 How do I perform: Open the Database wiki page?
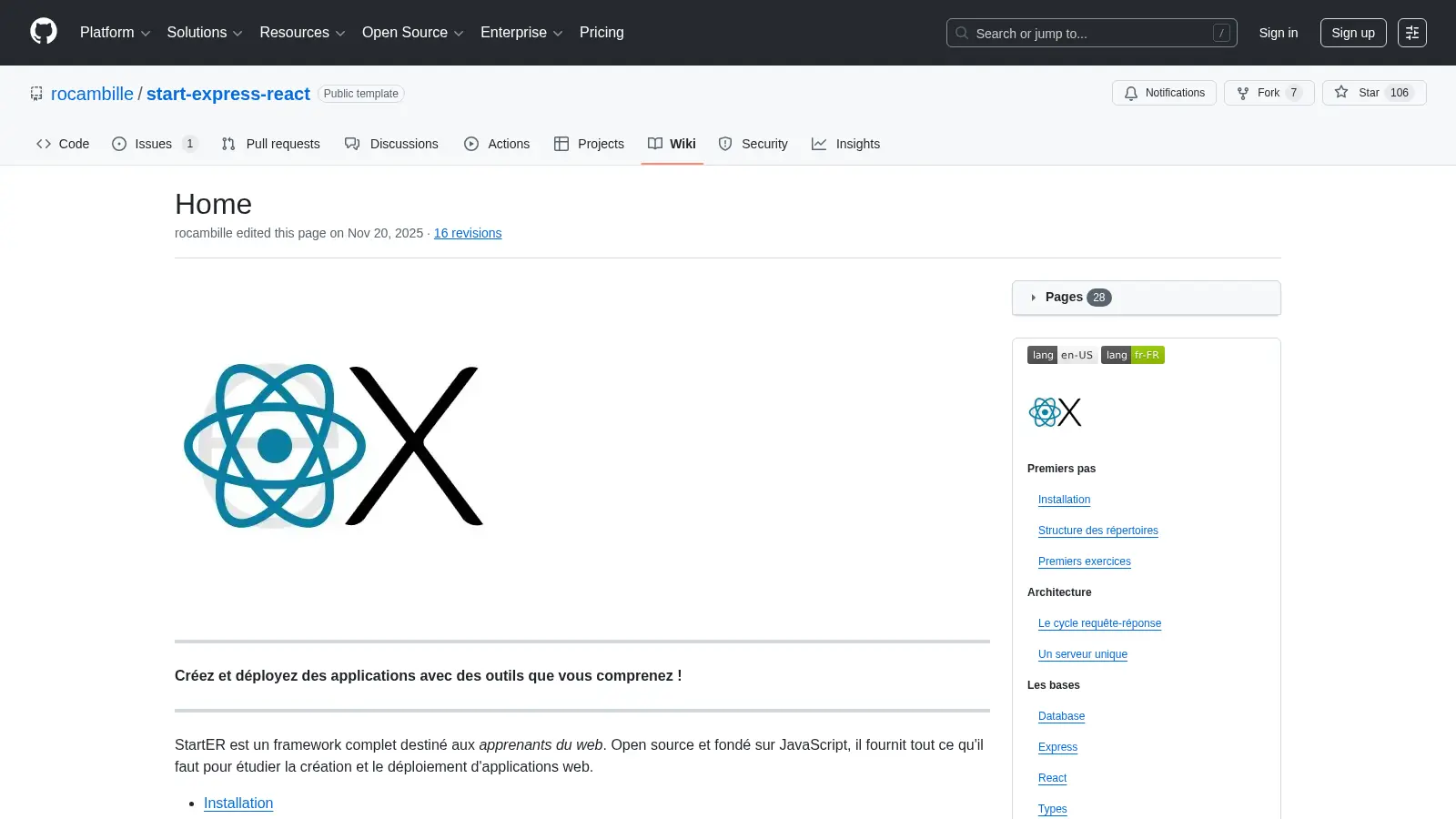[x=1061, y=716]
